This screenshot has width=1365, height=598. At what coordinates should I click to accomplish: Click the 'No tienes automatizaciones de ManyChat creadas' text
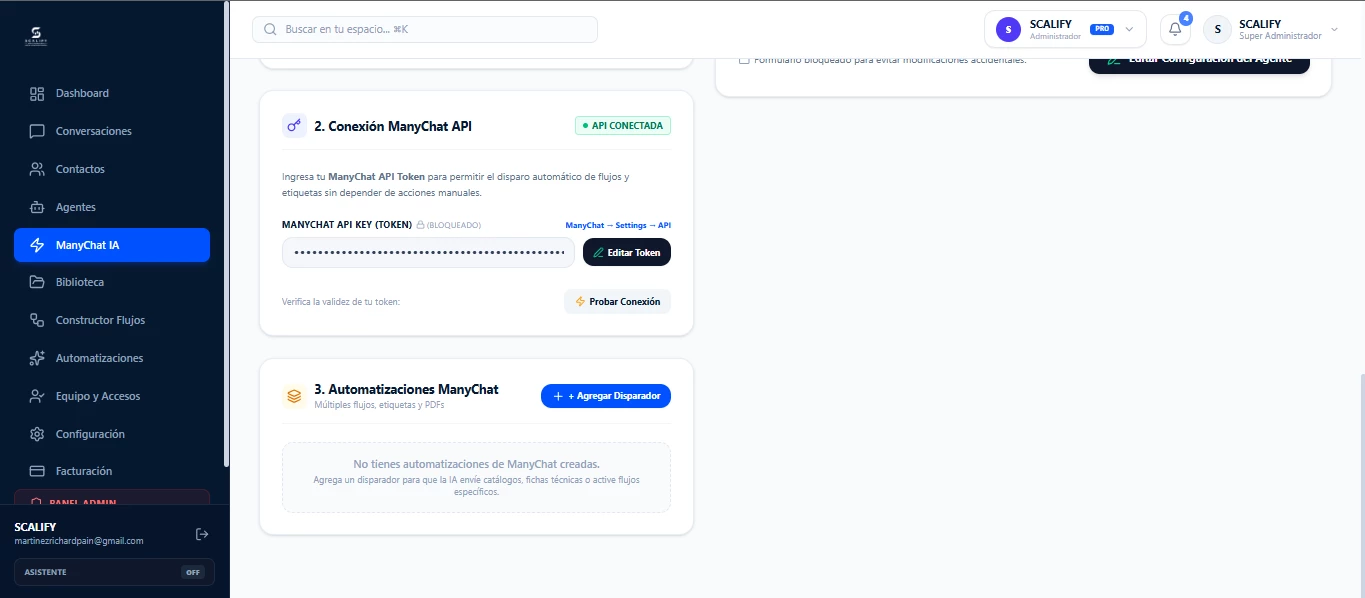click(x=477, y=465)
